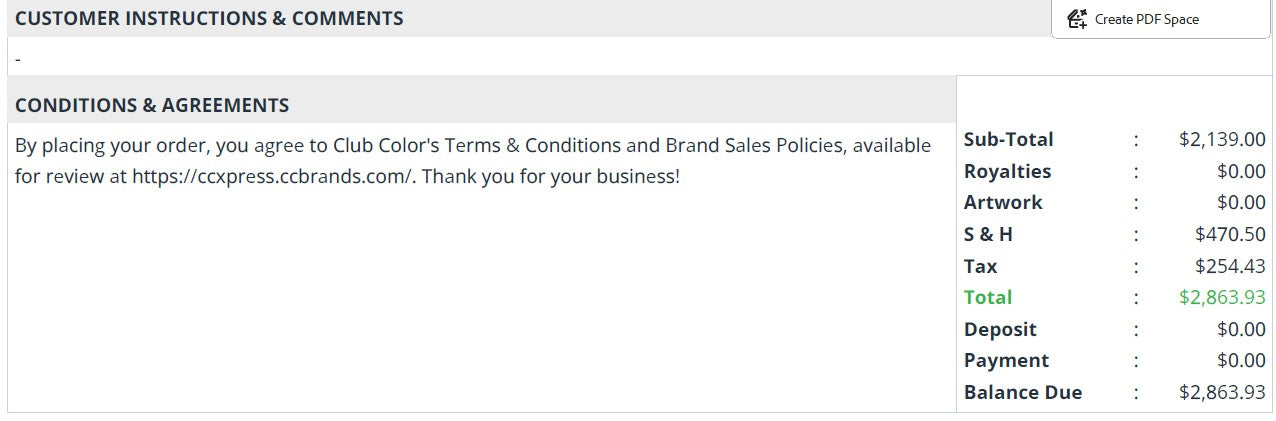Click the Create PDF Space icon
Image resolution: width=1276 pixels, height=421 pixels.
[x=1077, y=19]
